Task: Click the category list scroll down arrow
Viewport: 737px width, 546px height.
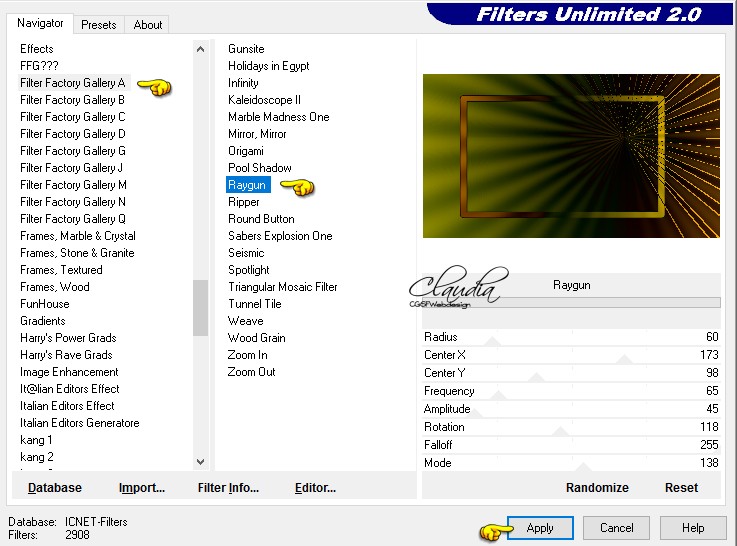Action: pos(200,461)
